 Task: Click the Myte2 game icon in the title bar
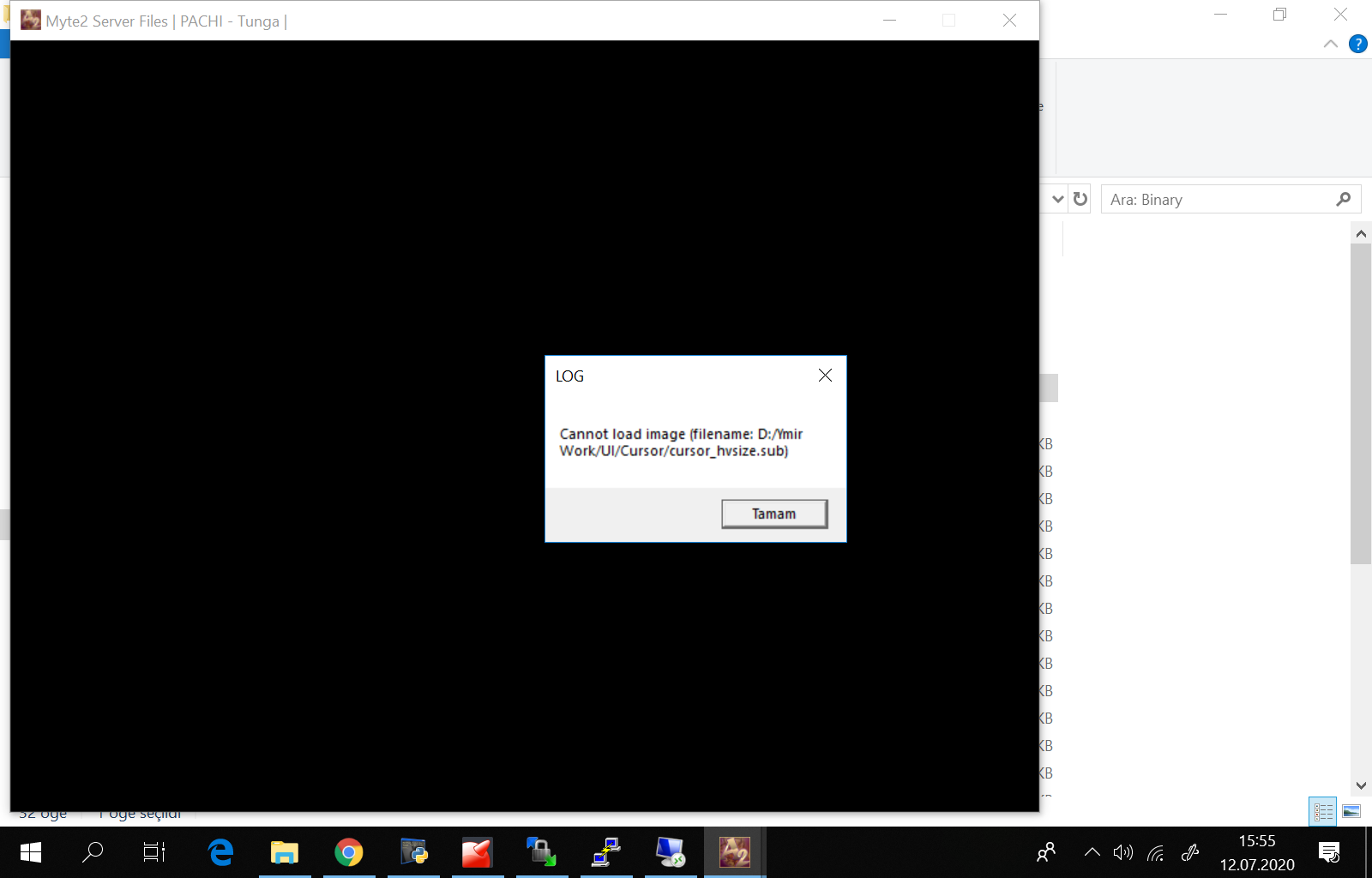point(31,21)
